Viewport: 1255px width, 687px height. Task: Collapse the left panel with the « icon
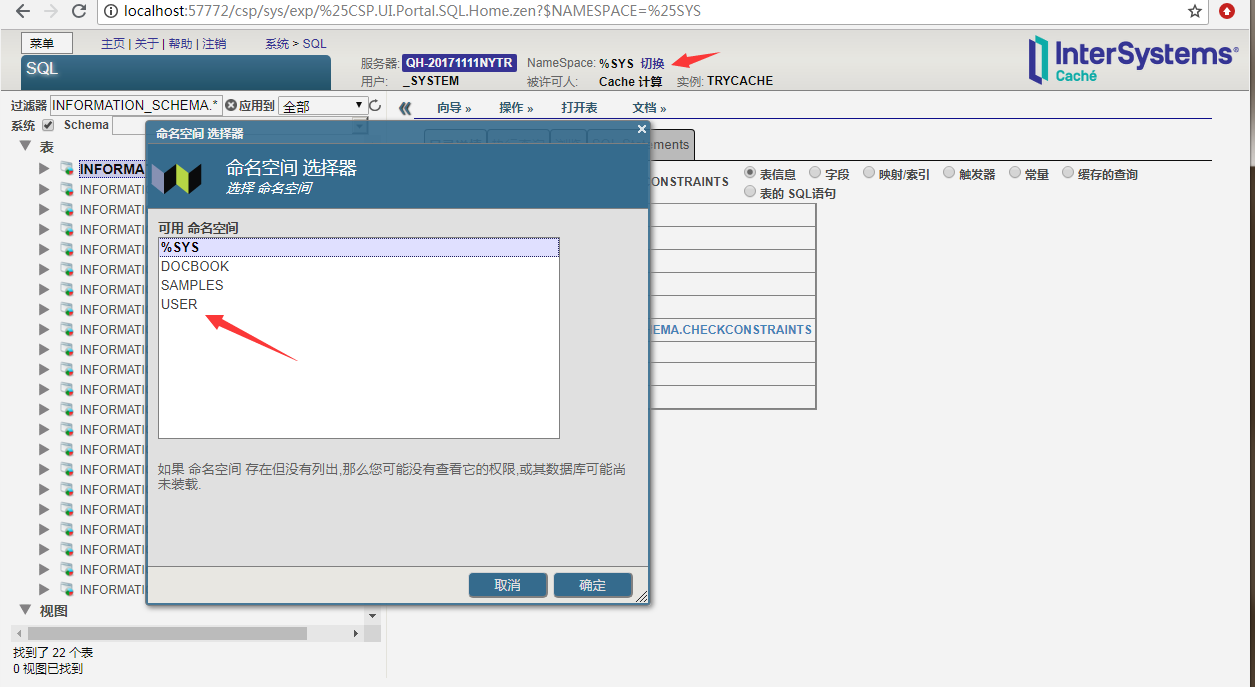tap(406, 107)
